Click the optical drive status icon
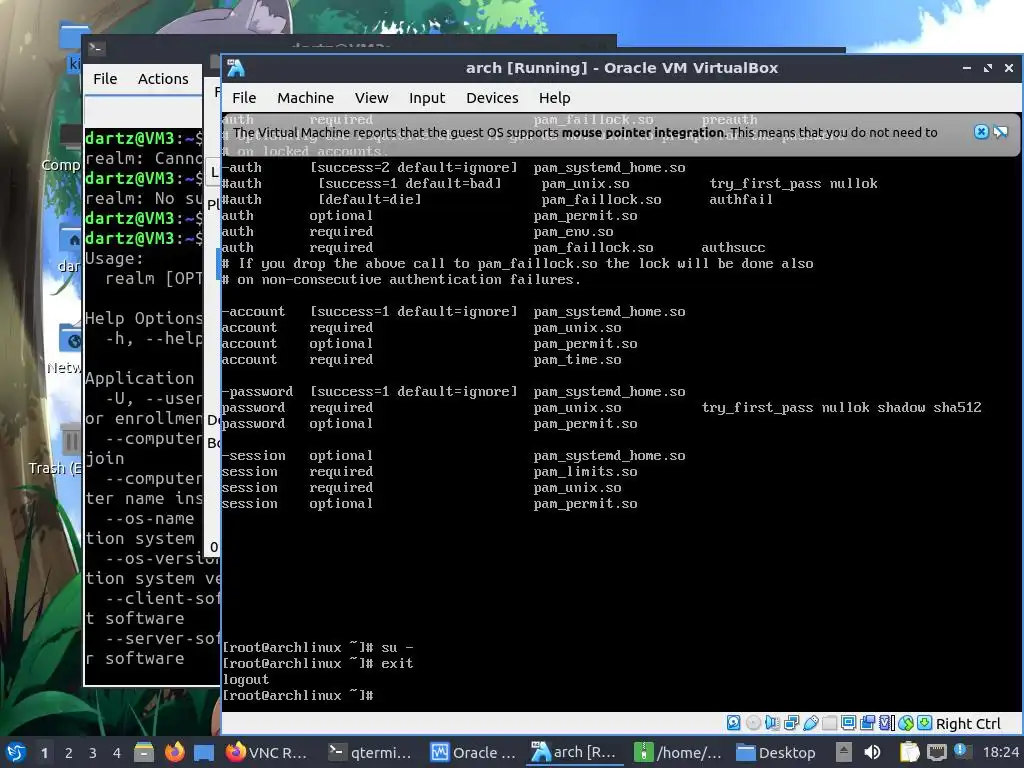The width and height of the screenshot is (1024, 768). (753, 723)
